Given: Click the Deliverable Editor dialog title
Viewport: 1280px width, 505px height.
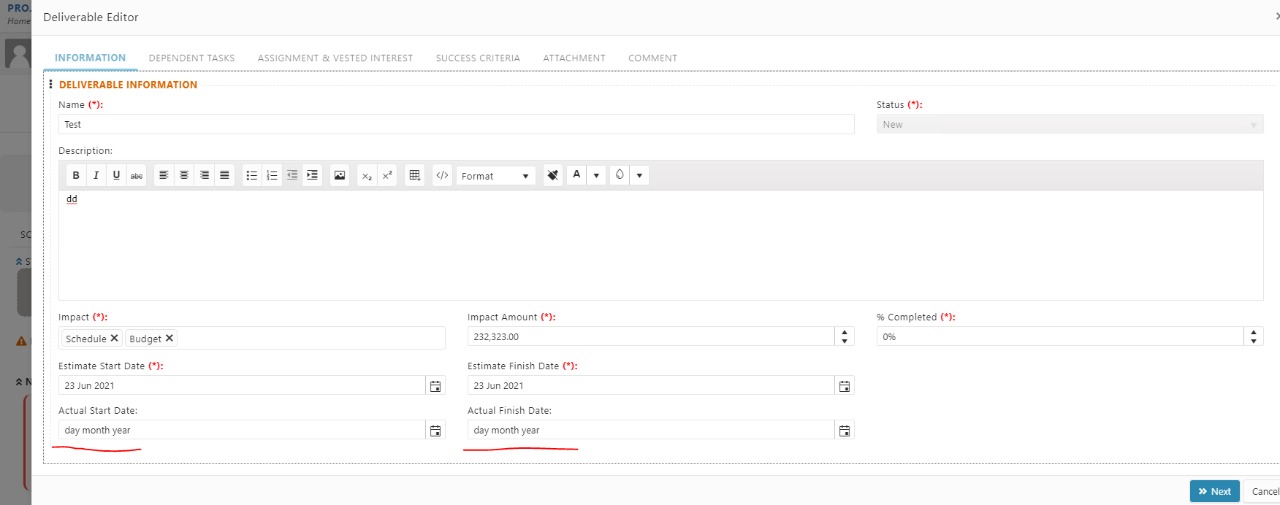Looking at the screenshot, I should pos(91,17).
